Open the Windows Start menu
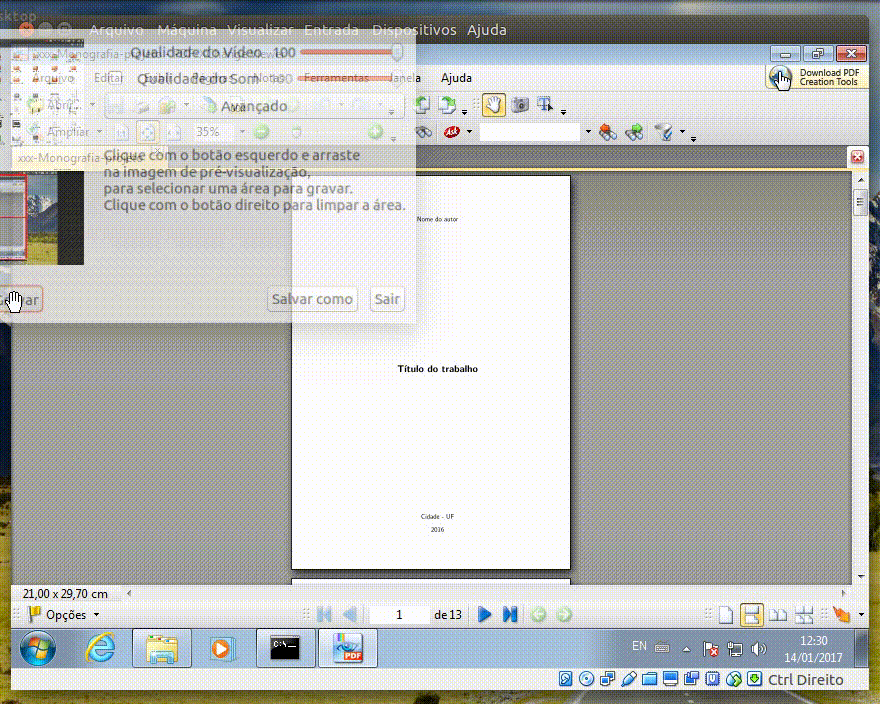The height and width of the screenshot is (704, 880). (x=38, y=648)
